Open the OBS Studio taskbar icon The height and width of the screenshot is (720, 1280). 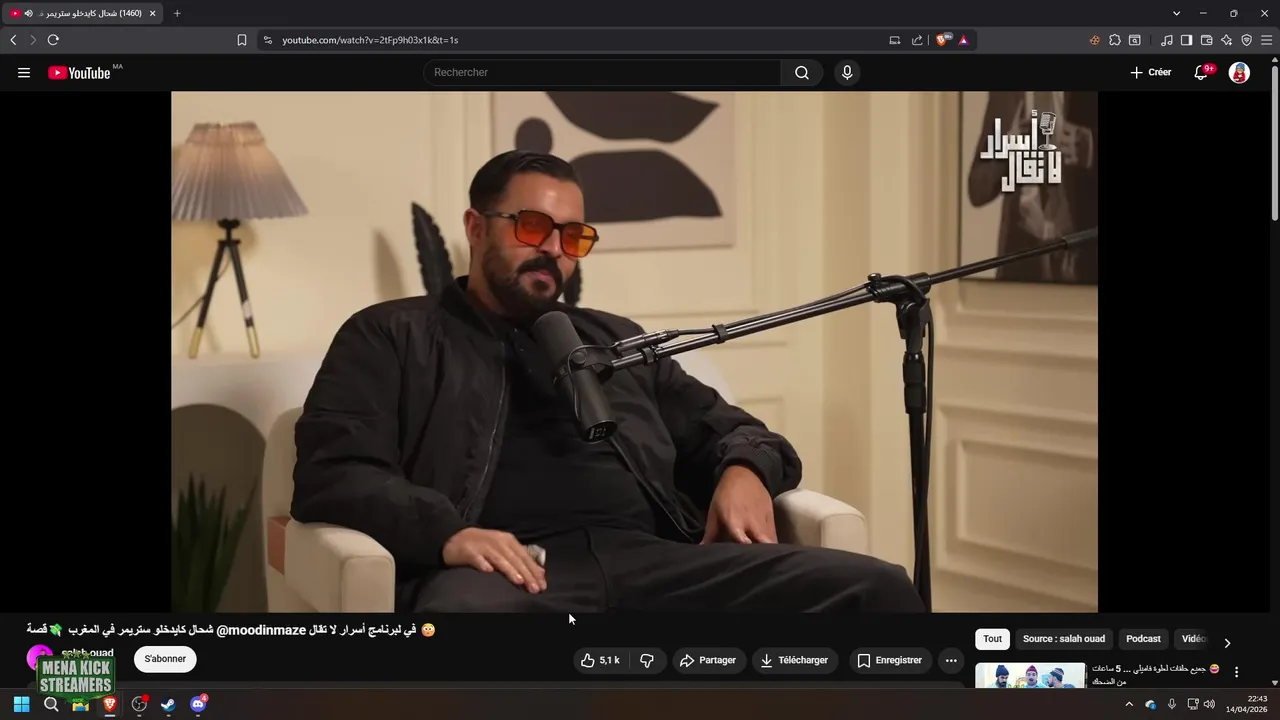(x=140, y=704)
